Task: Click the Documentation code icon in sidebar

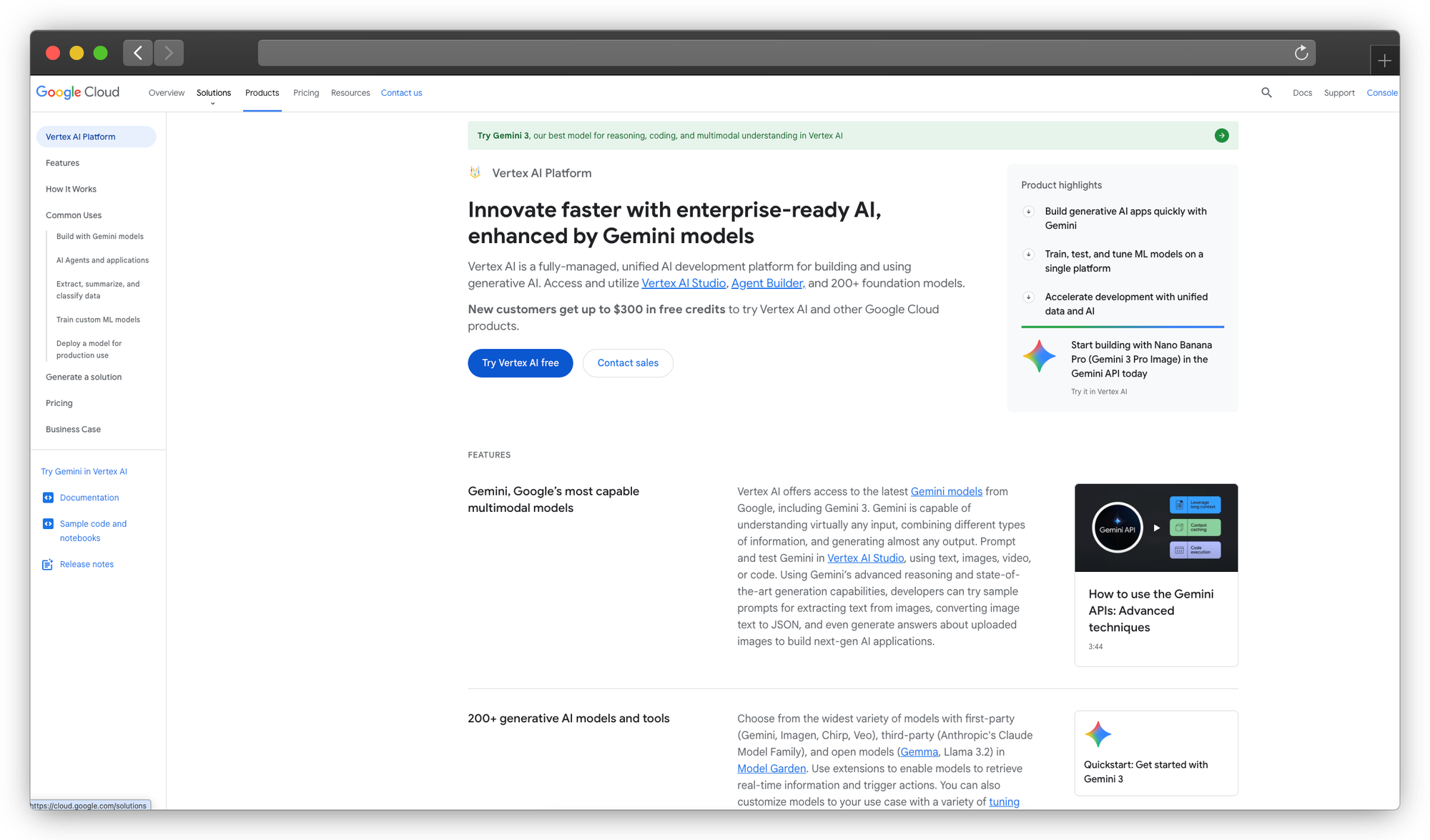Action: (x=48, y=498)
